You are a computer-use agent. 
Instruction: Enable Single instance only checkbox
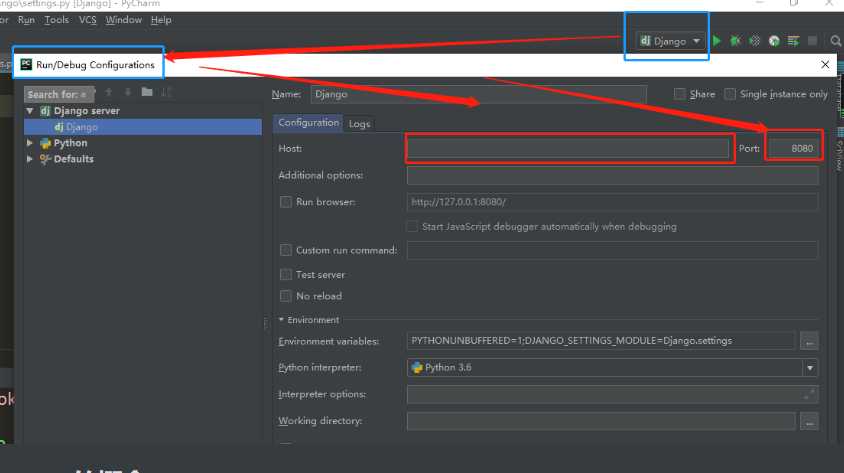730,94
